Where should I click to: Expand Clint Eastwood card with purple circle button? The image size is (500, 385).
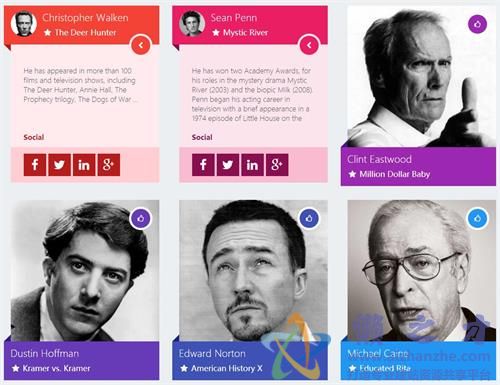point(477,24)
